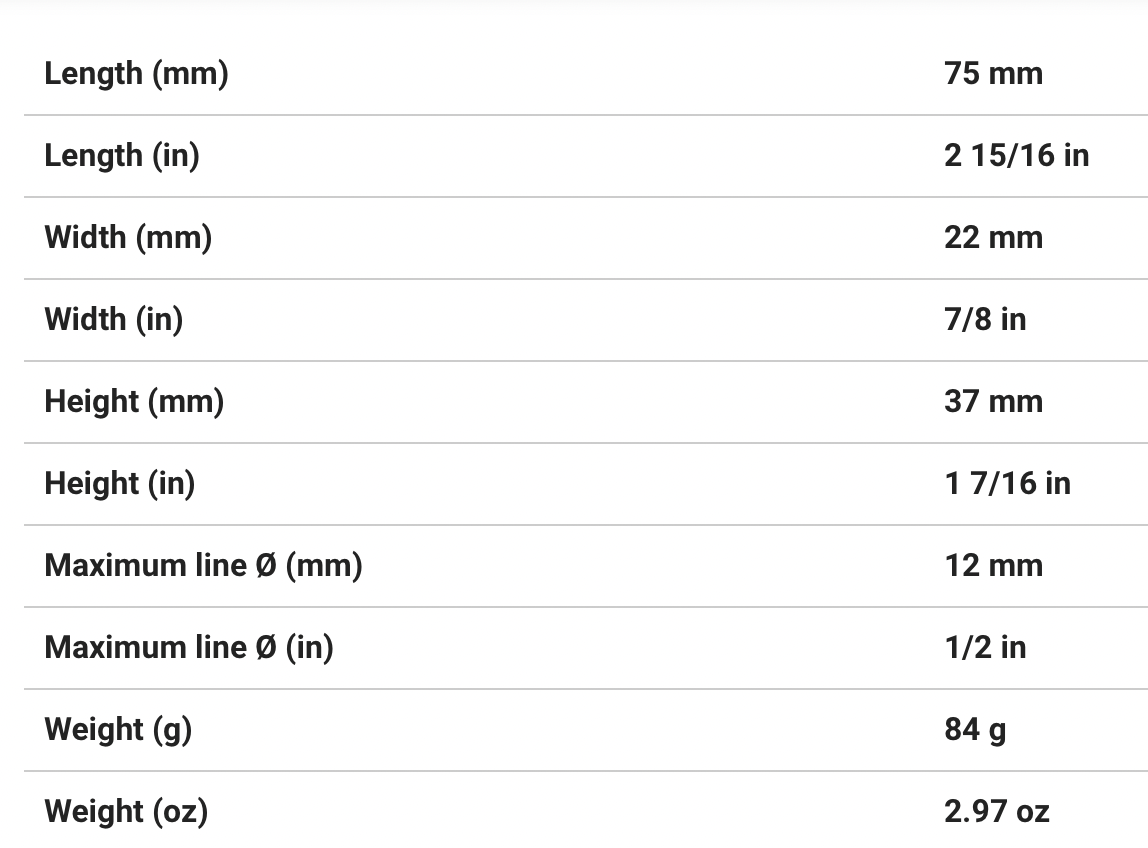Viewport: 1148px width, 848px height.
Task: Select the 2 15/16 in value
Action: 1016,156
